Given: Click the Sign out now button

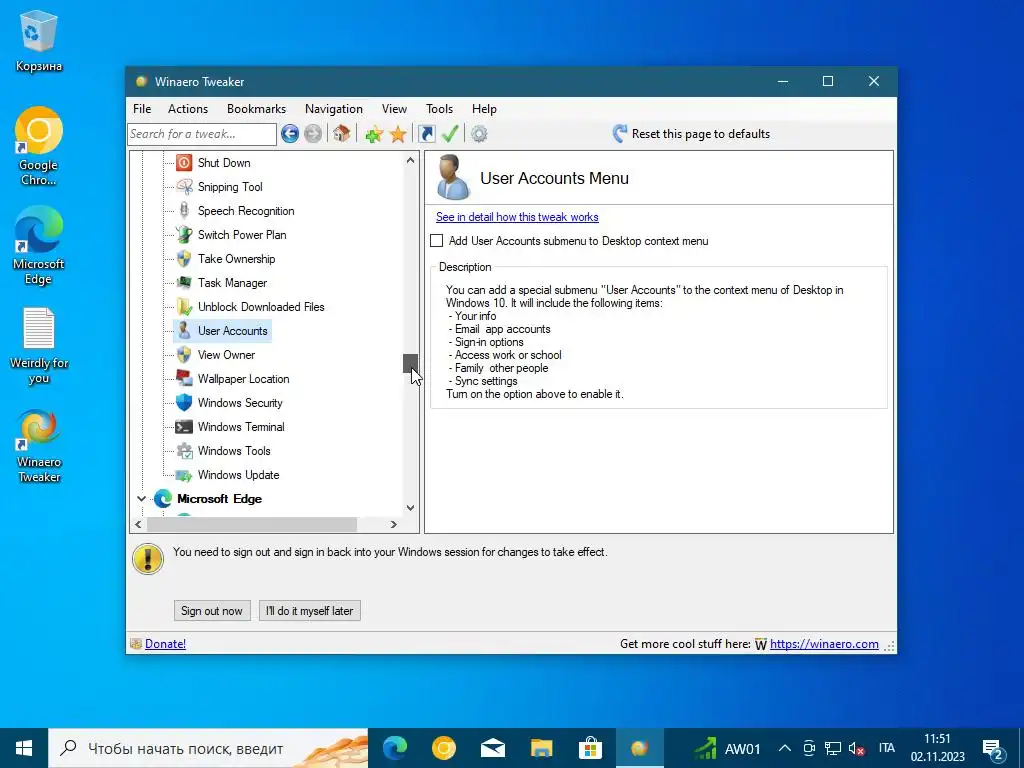Looking at the screenshot, I should coord(212,611).
